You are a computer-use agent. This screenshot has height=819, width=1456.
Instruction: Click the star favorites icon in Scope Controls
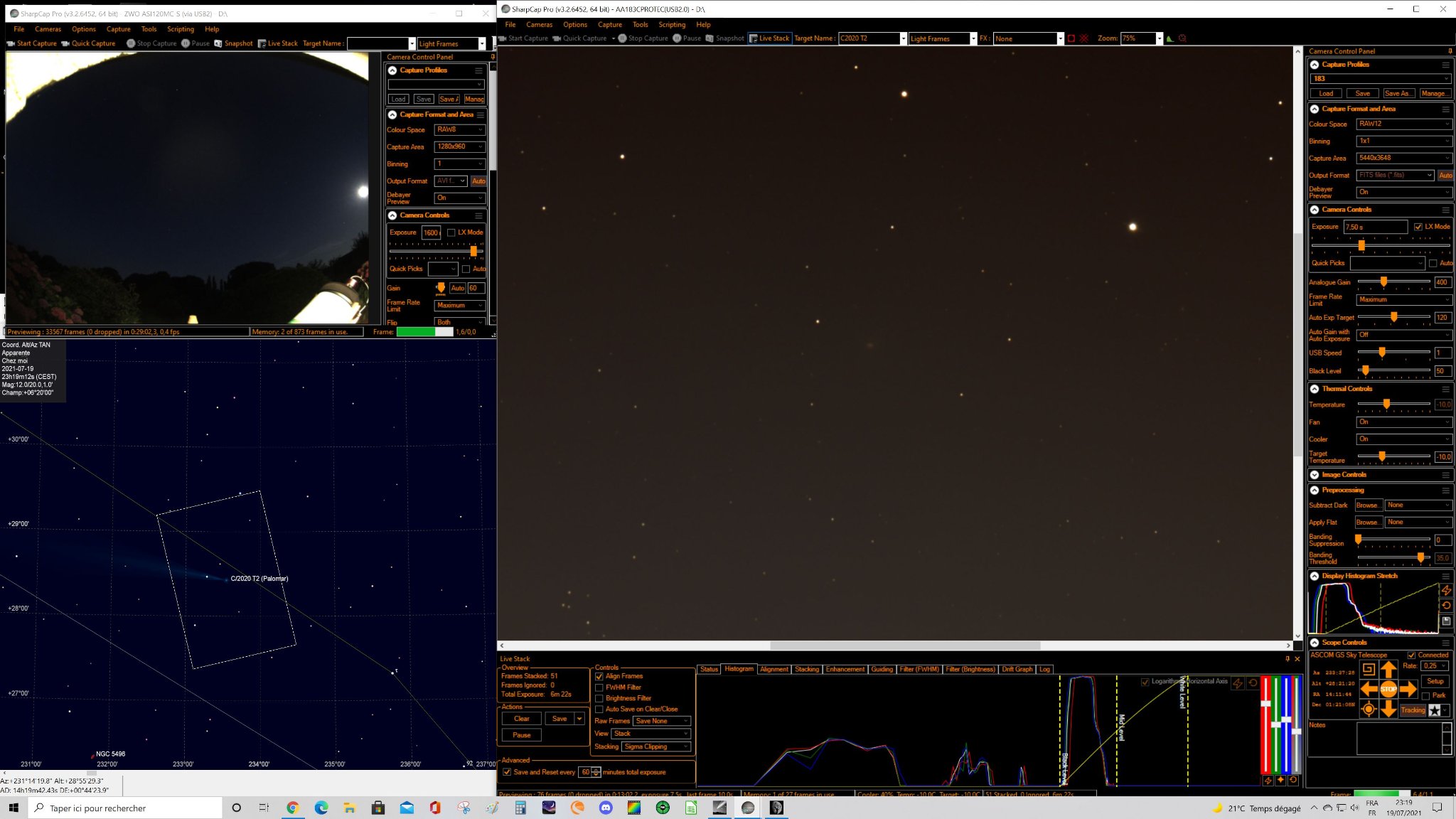tap(1435, 710)
